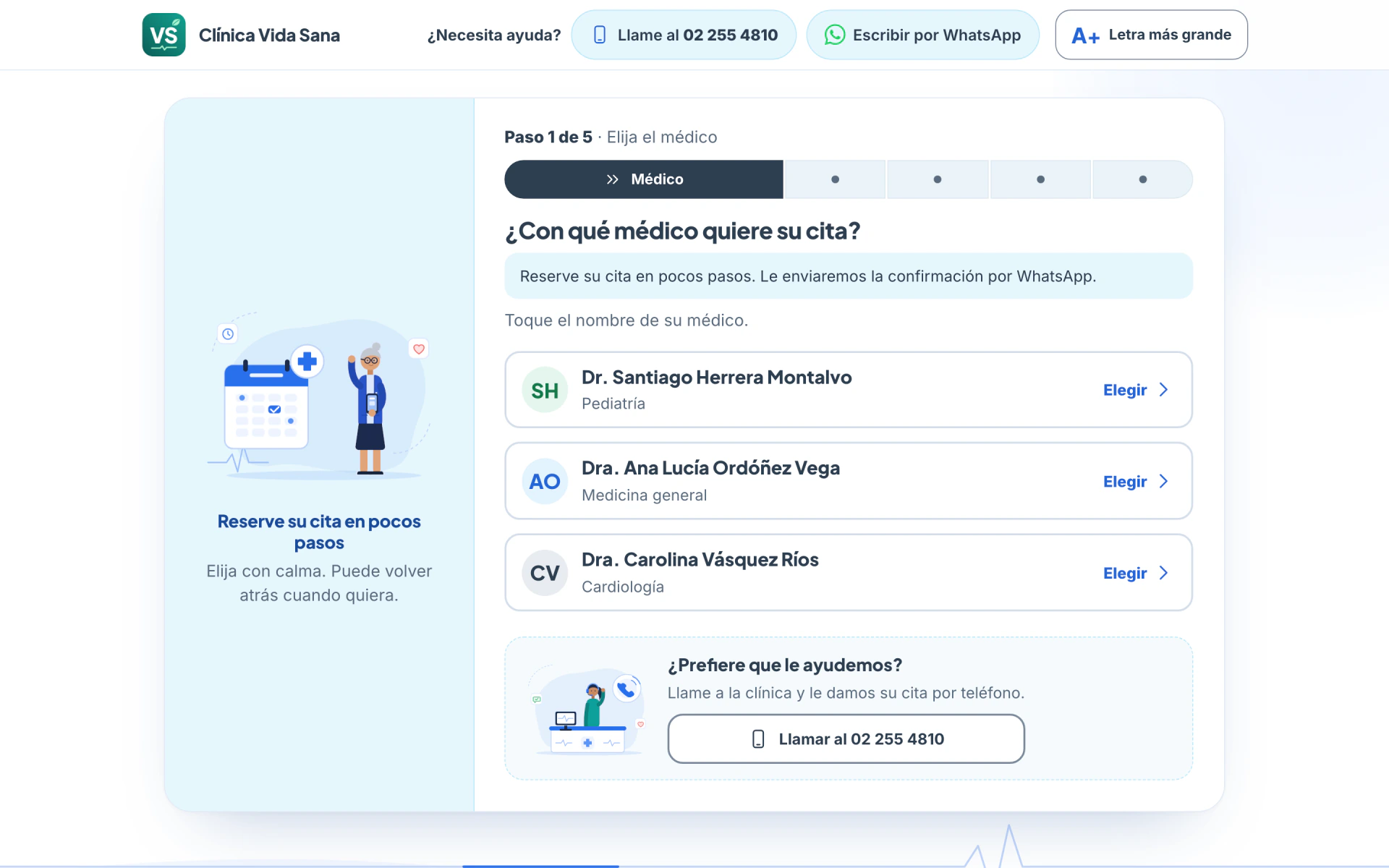Click the fourth step dot in the progress bar
The image size is (1389, 868).
pyautogui.click(x=1040, y=179)
